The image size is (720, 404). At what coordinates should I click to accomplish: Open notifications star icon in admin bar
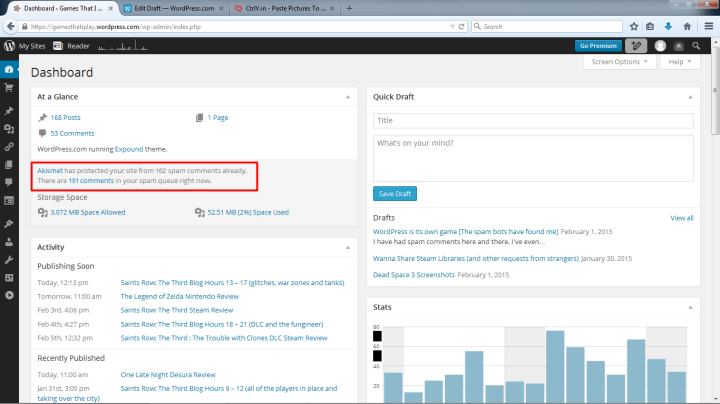click(x=679, y=46)
